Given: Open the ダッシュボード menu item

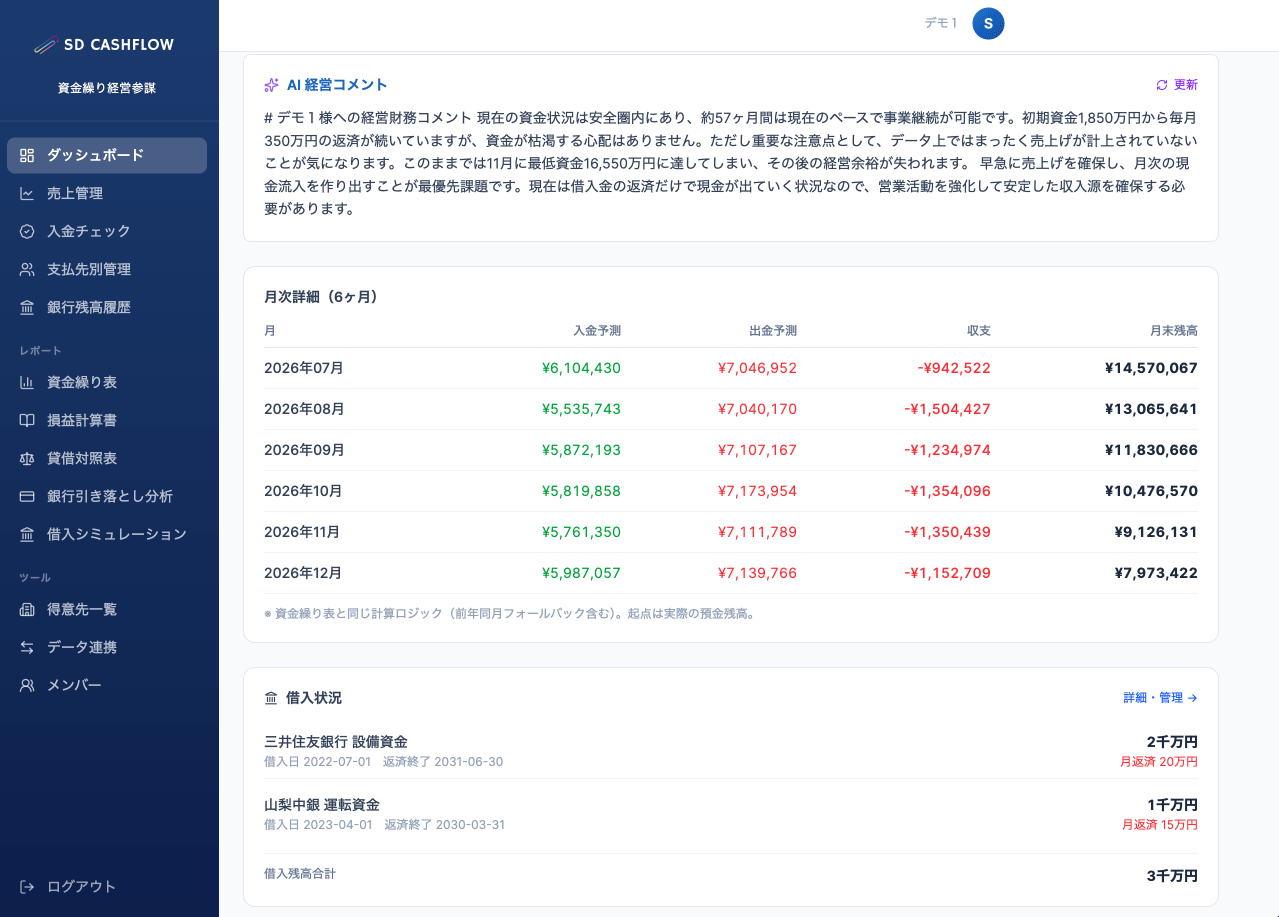Looking at the screenshot, I should pyautogui.click(x=107, y=155).
